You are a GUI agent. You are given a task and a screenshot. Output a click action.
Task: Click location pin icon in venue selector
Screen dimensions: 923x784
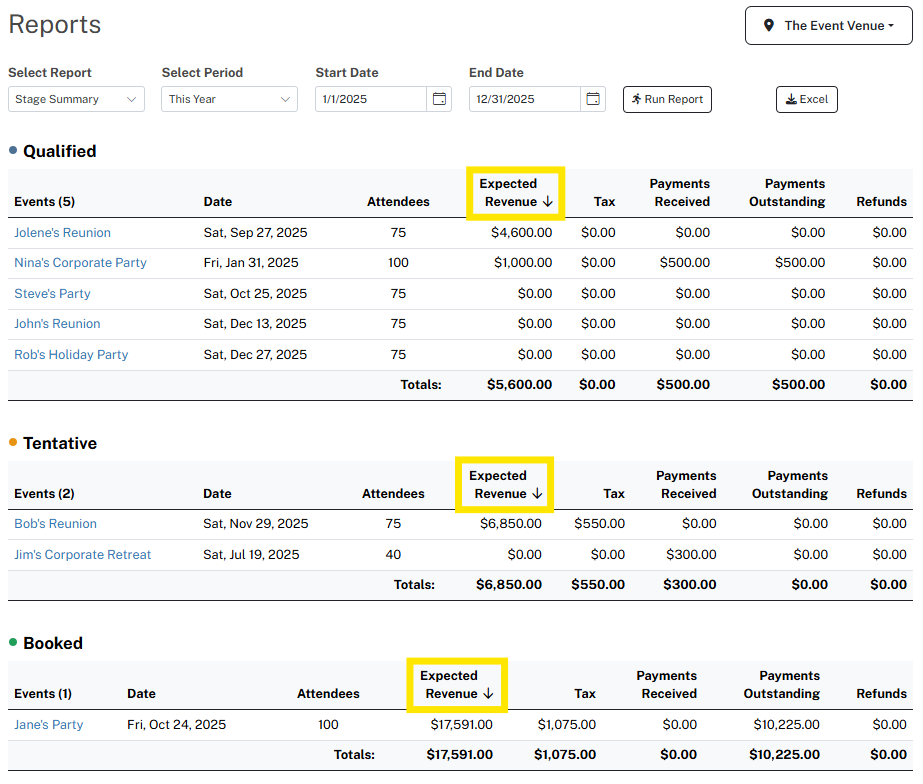tap(769, 25)
